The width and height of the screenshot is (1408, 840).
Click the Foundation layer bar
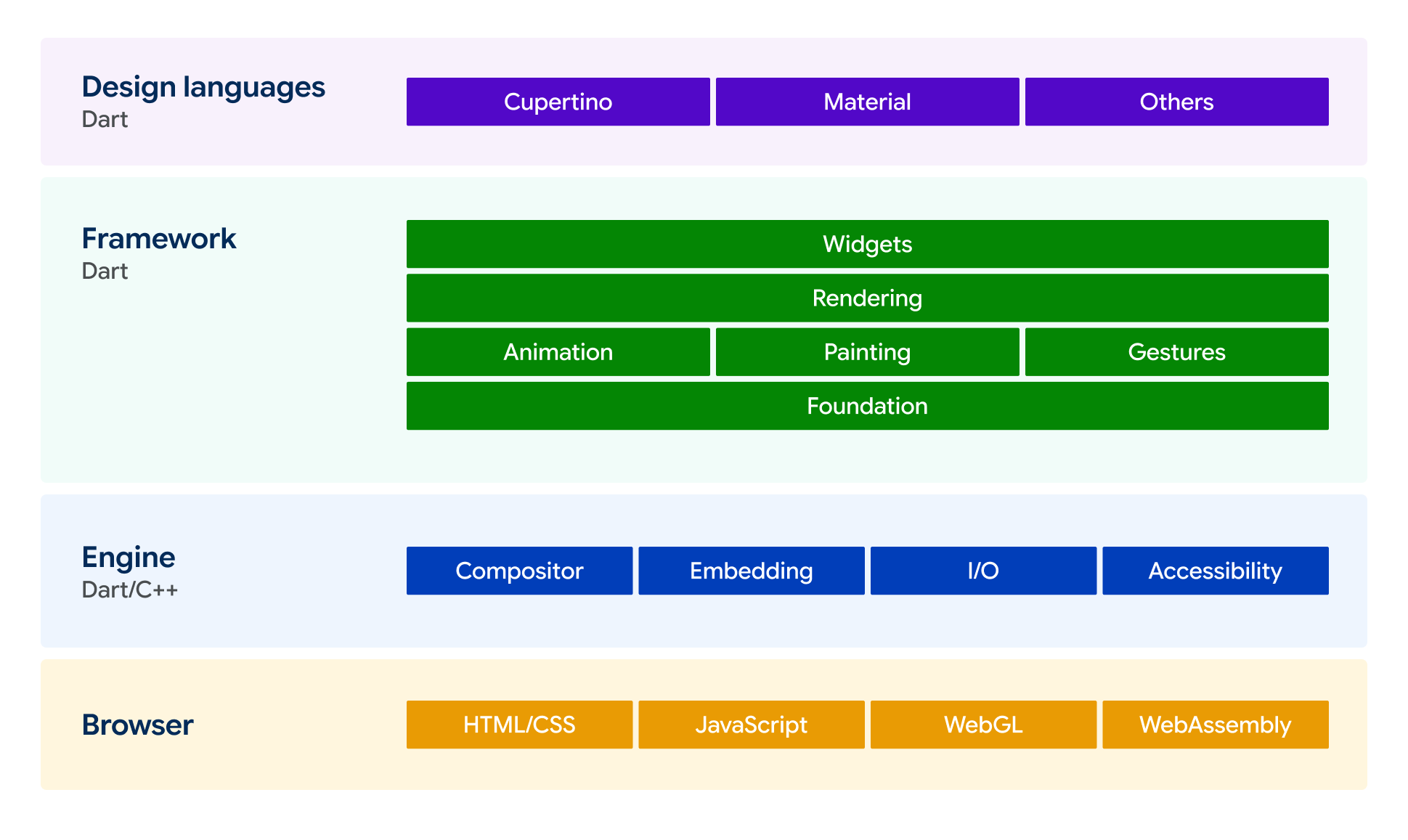867,406
